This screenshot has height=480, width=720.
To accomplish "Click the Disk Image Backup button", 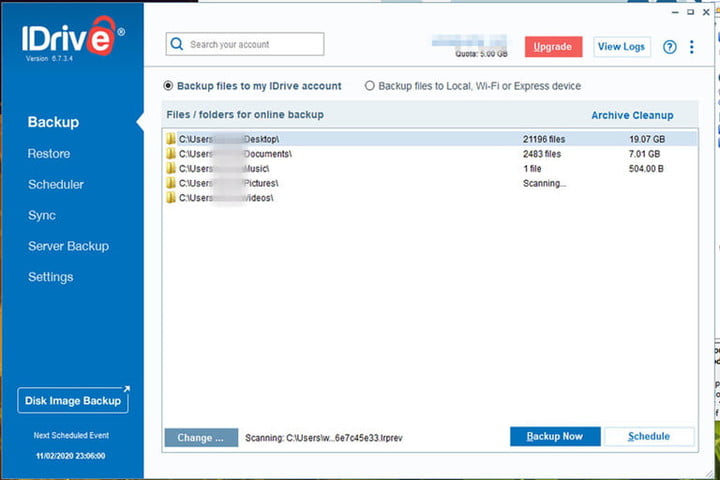I will tap(73, 401).
